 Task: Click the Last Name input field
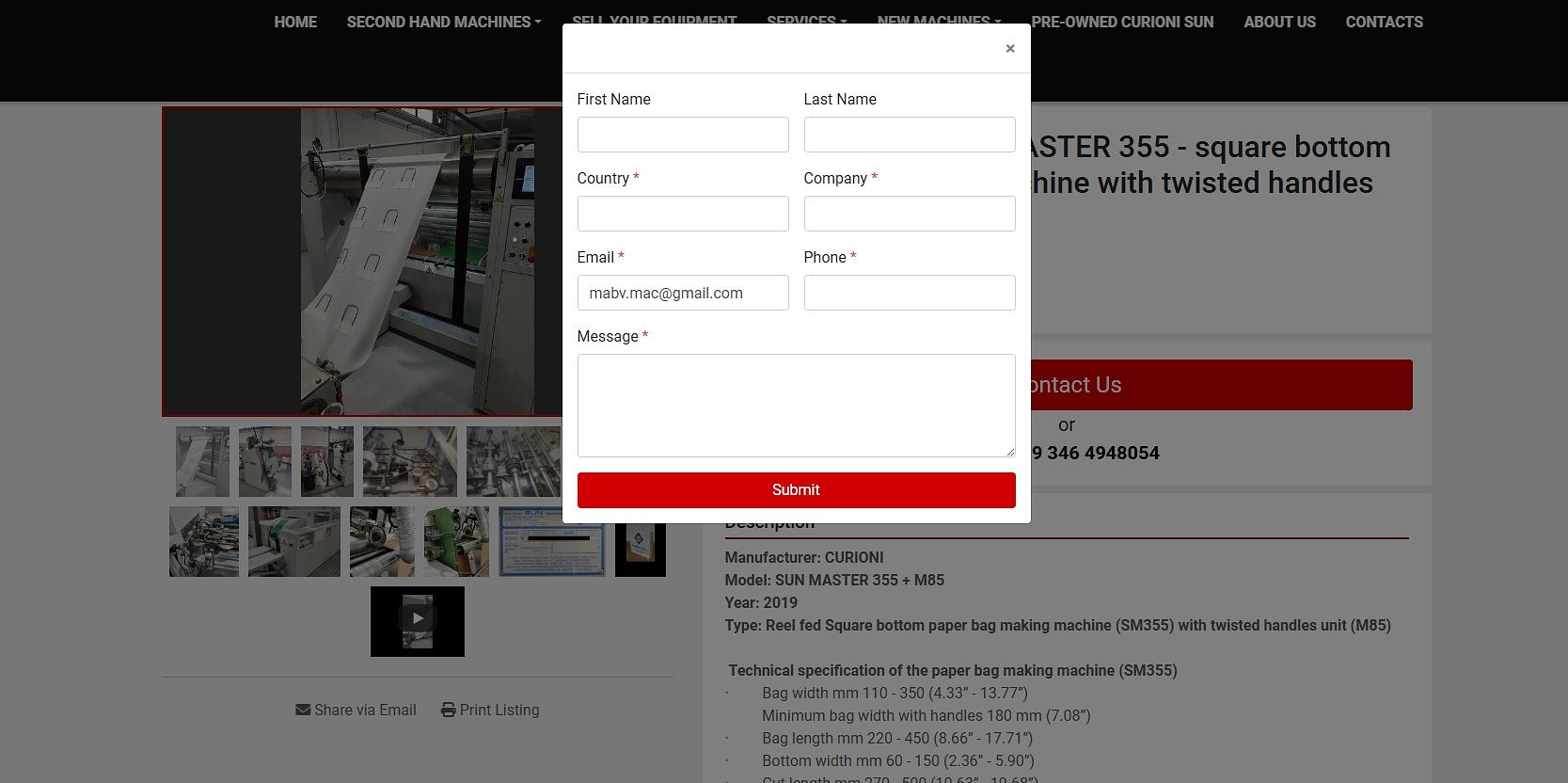(x=909, y=135)
